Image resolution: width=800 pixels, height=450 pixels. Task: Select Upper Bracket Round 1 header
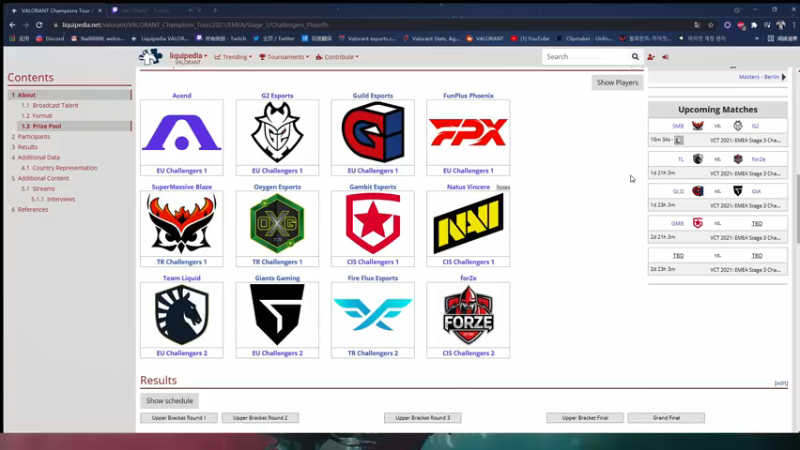pyautogui.click(x=179, y=417)
